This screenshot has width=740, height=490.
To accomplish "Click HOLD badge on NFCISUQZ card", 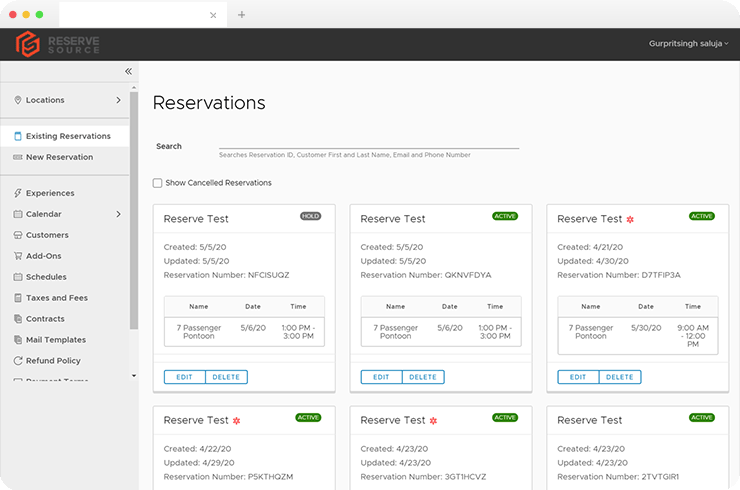I will pos(311,216).
